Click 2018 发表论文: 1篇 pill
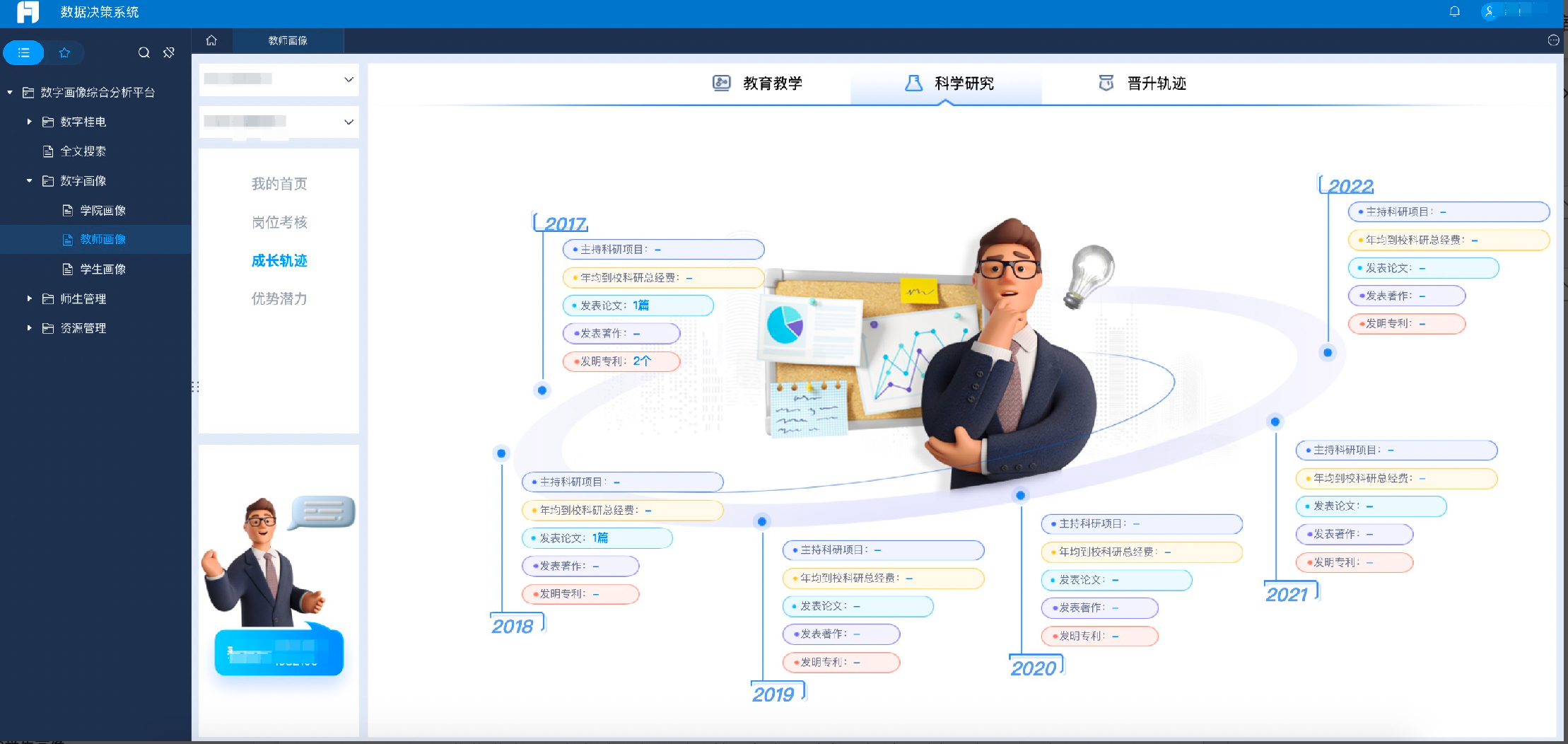 click(597, 538)
